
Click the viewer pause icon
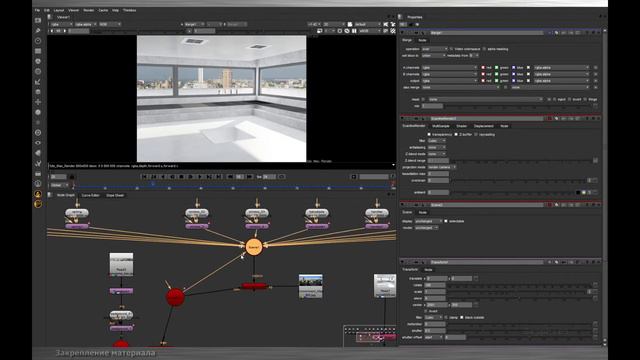point(354,31)
